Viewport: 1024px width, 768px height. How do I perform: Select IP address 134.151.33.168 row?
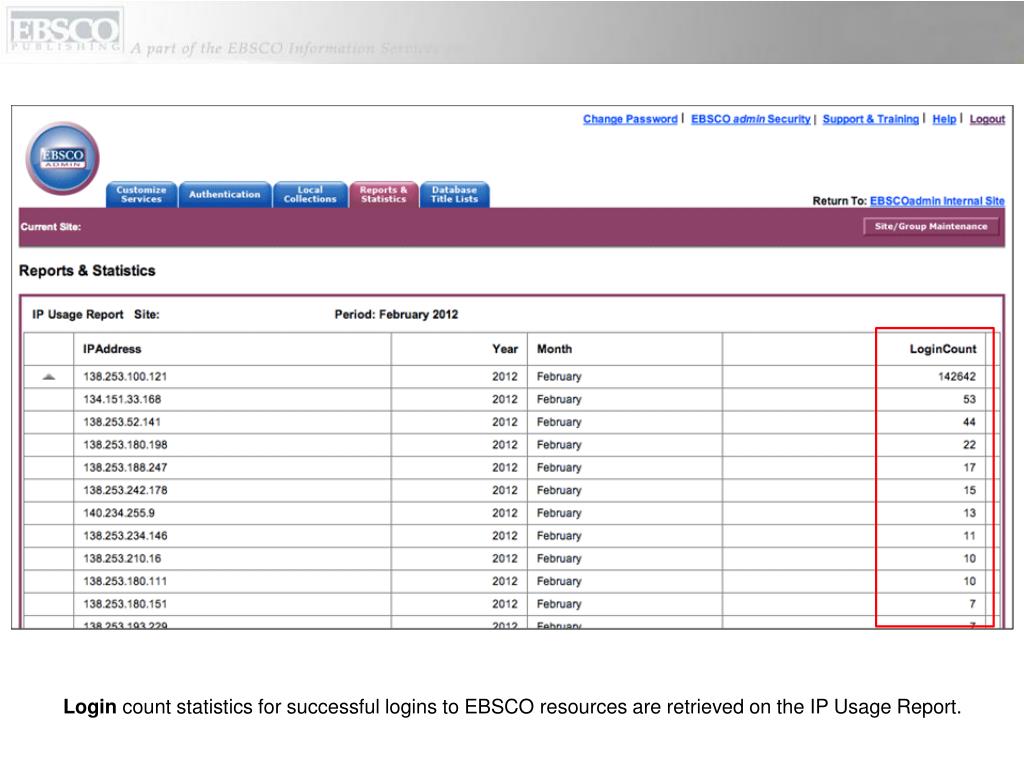122,400
